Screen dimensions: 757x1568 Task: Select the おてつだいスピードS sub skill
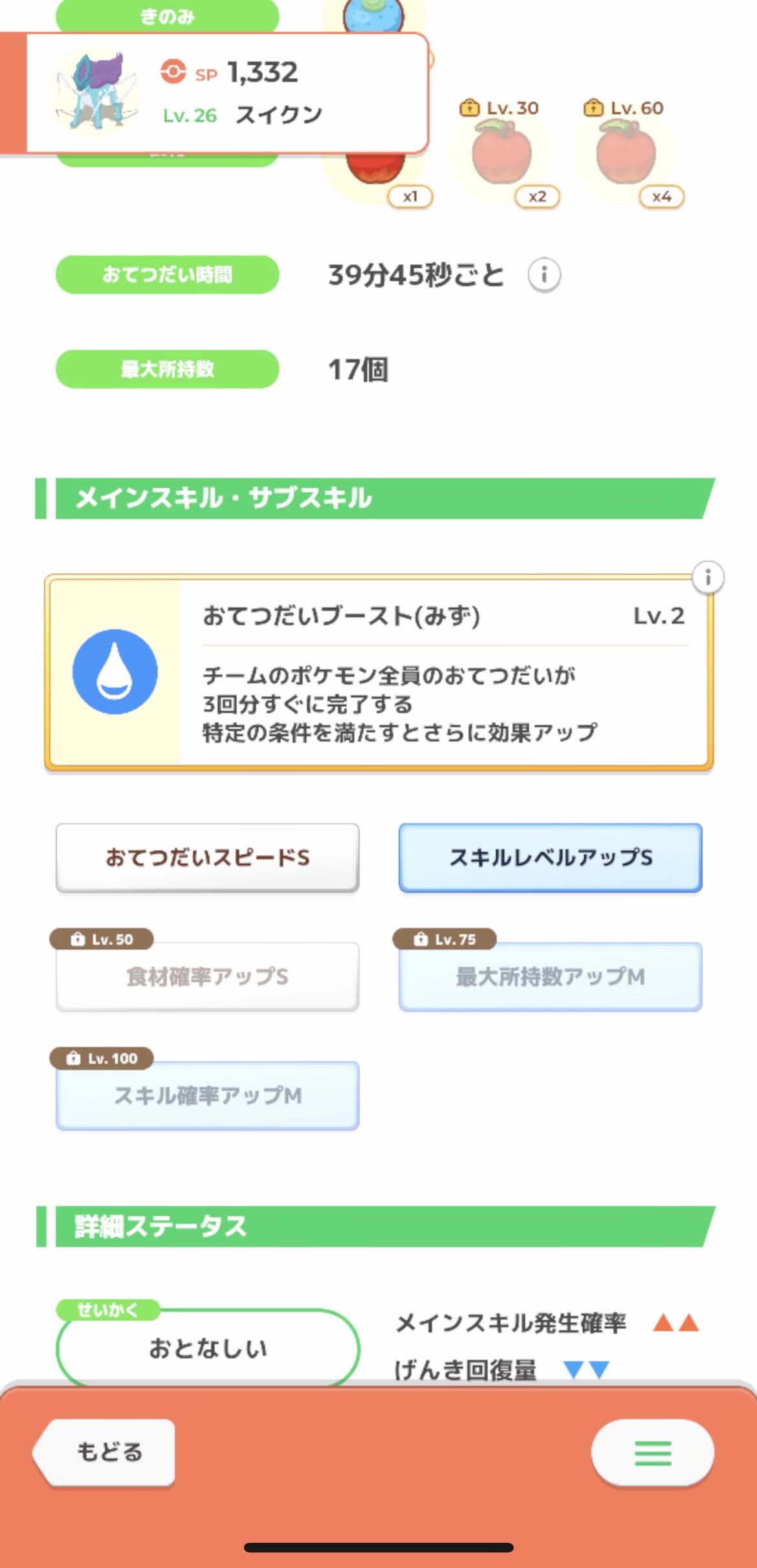208,858
